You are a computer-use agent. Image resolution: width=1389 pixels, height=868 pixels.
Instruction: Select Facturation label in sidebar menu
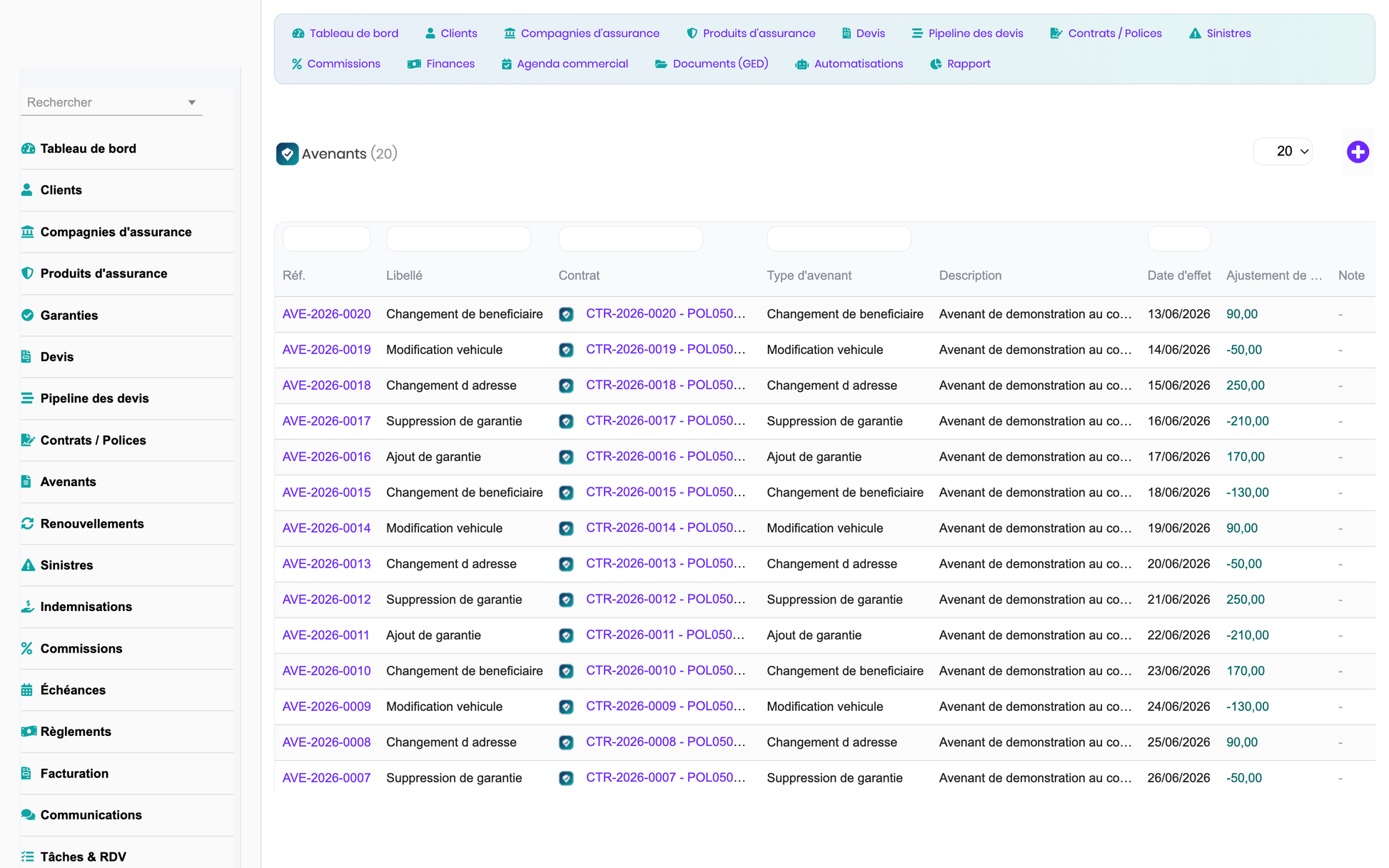(74, 773)
